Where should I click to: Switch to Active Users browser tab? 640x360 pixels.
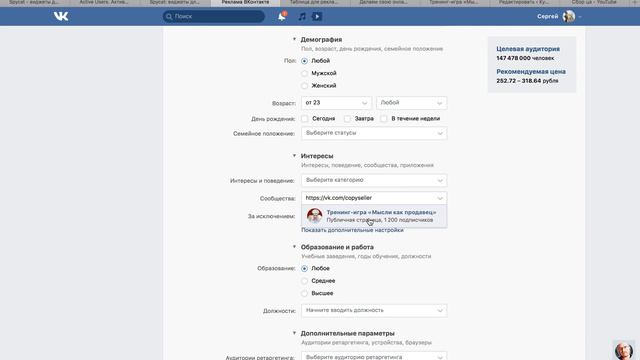tap(104, 2)
